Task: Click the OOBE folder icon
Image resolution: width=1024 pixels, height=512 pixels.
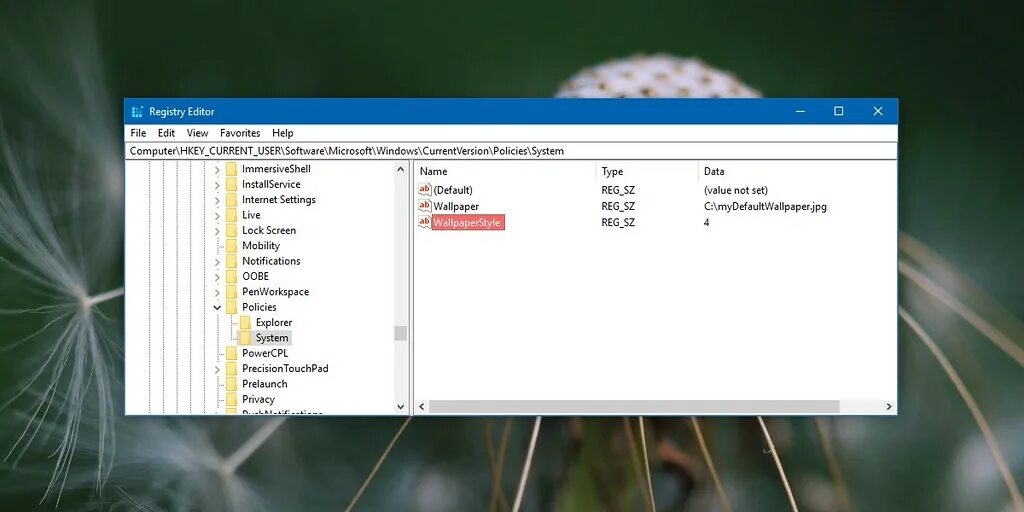Action: pyautogui.click(x=231, y=277)
